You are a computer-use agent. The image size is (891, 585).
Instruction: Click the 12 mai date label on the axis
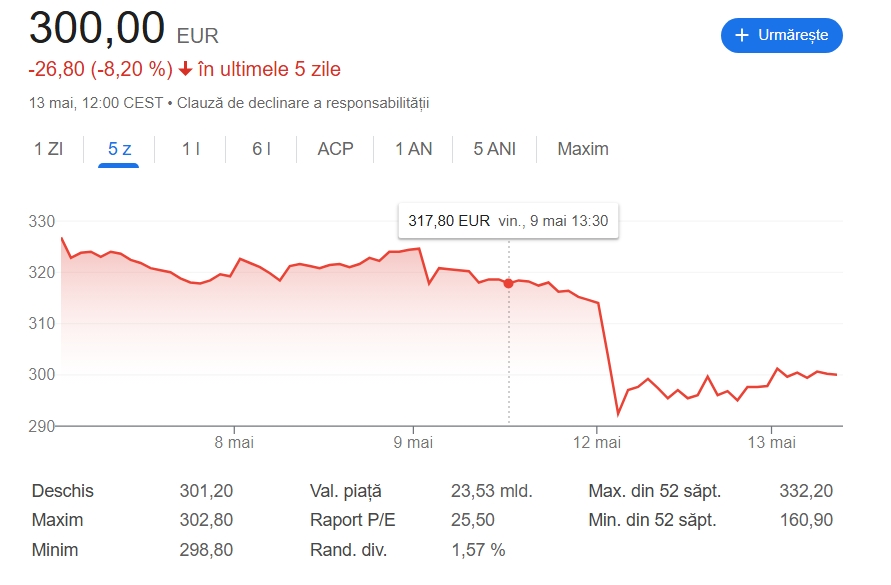pos(597,441)
